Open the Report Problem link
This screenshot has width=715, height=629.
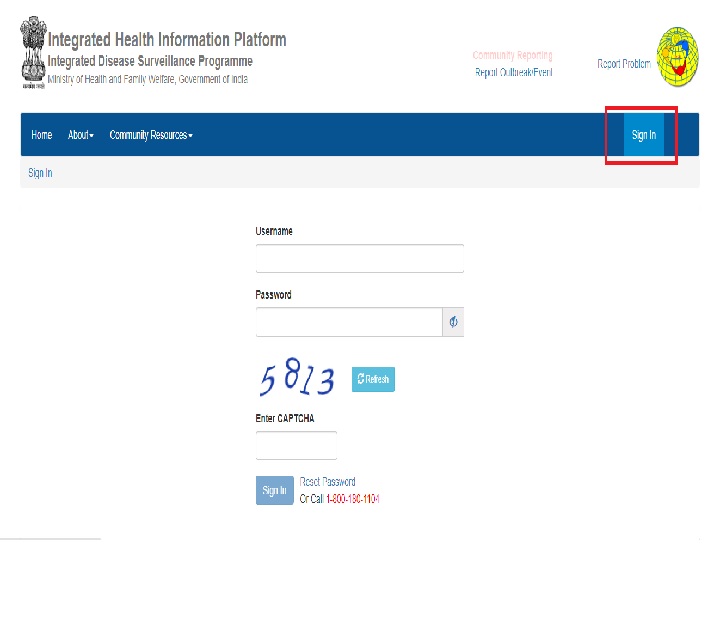pos(623,64)
